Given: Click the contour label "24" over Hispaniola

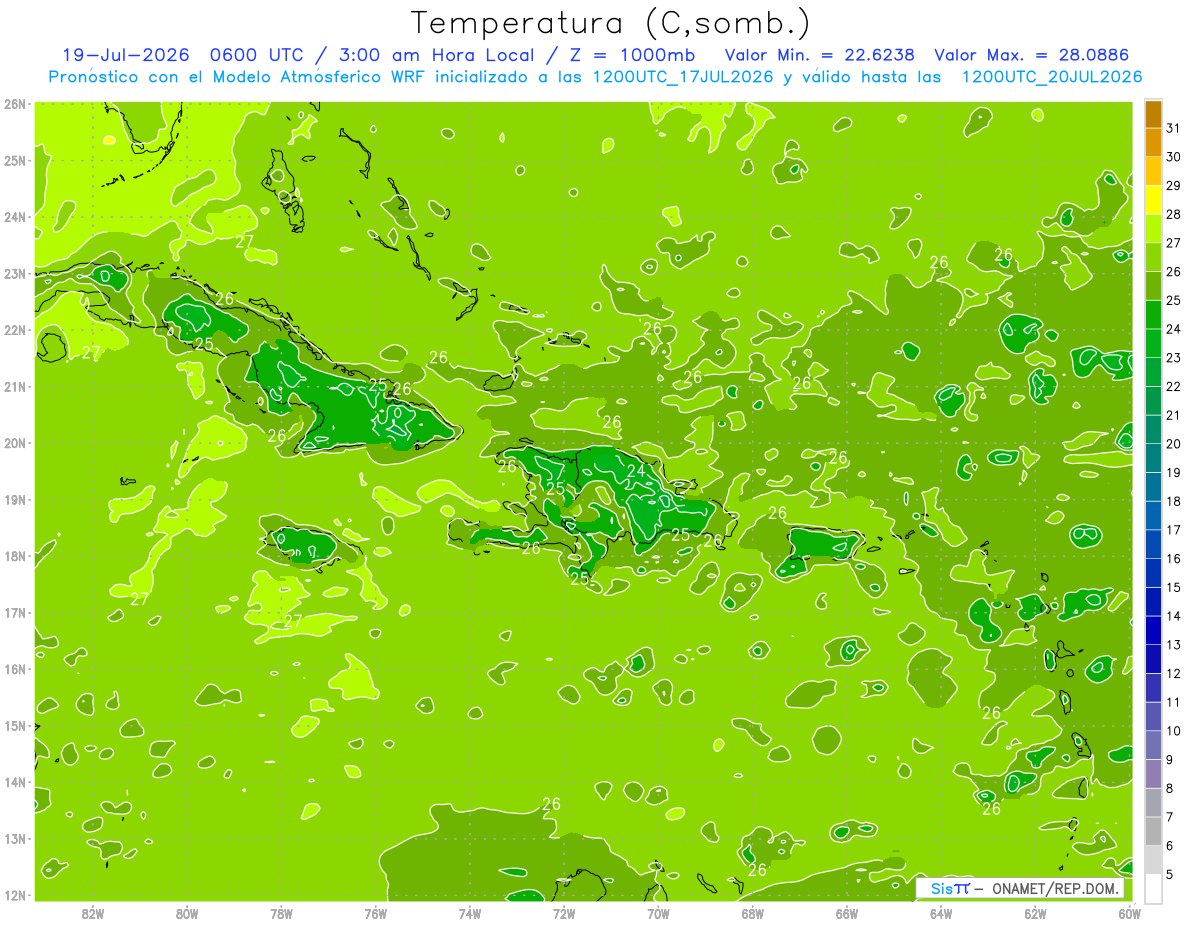Looking at the screenshot, I should (636, 470).
